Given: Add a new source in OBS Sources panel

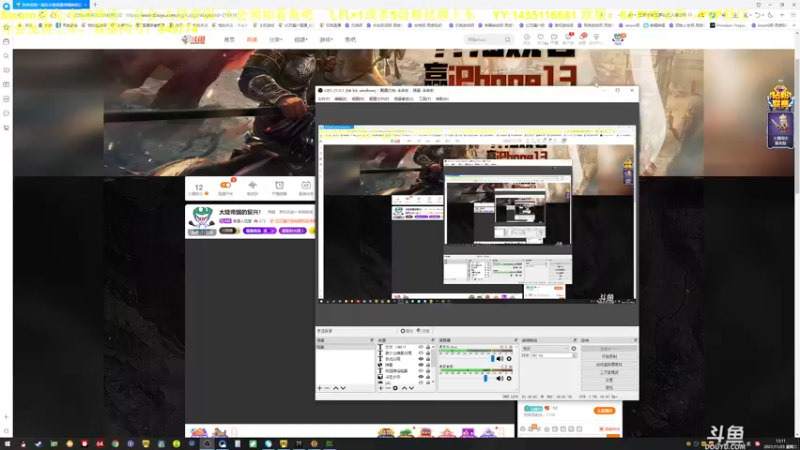Looking at the screenshot, I should pyautogui.click(x=381, y=388).
